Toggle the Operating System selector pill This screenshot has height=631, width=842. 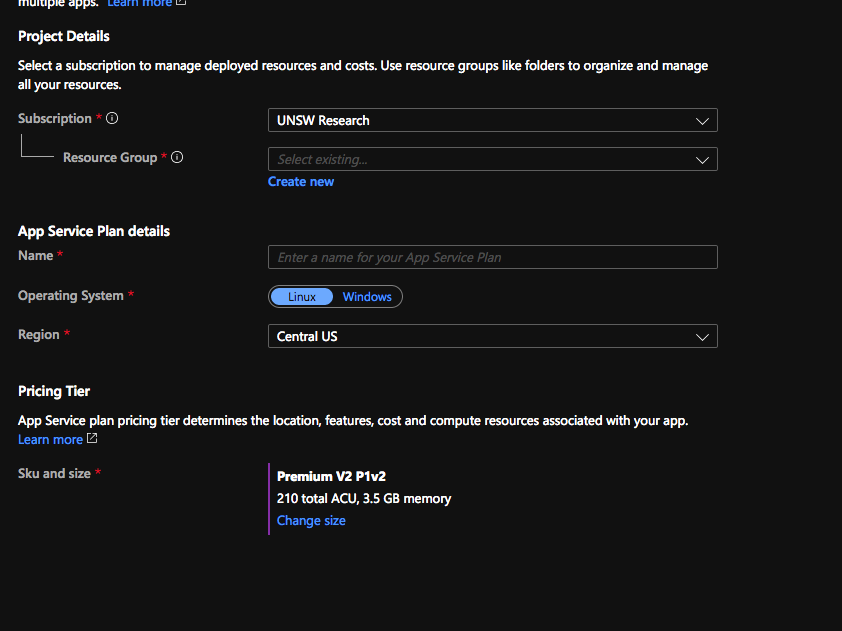[x=335, y=296]
